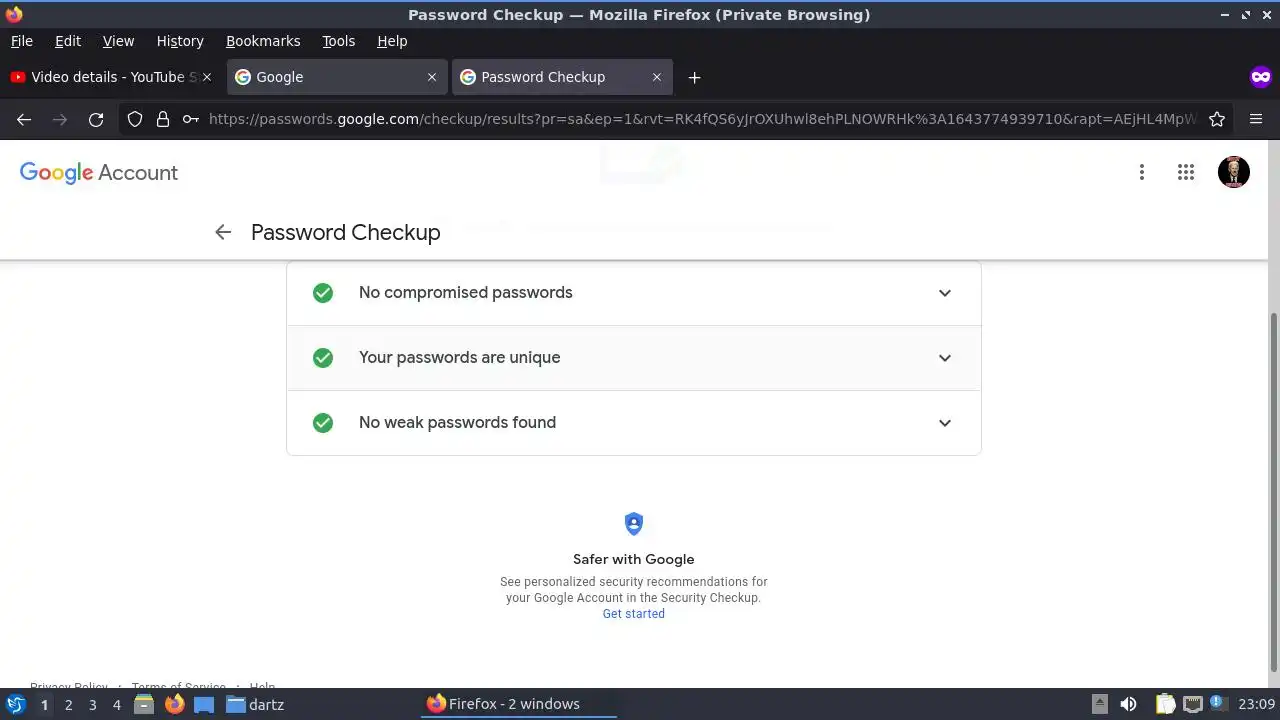Screen dimensions: 1280x720
Task: Open the Google Account profile avatar
Action: pos(1233,172)
